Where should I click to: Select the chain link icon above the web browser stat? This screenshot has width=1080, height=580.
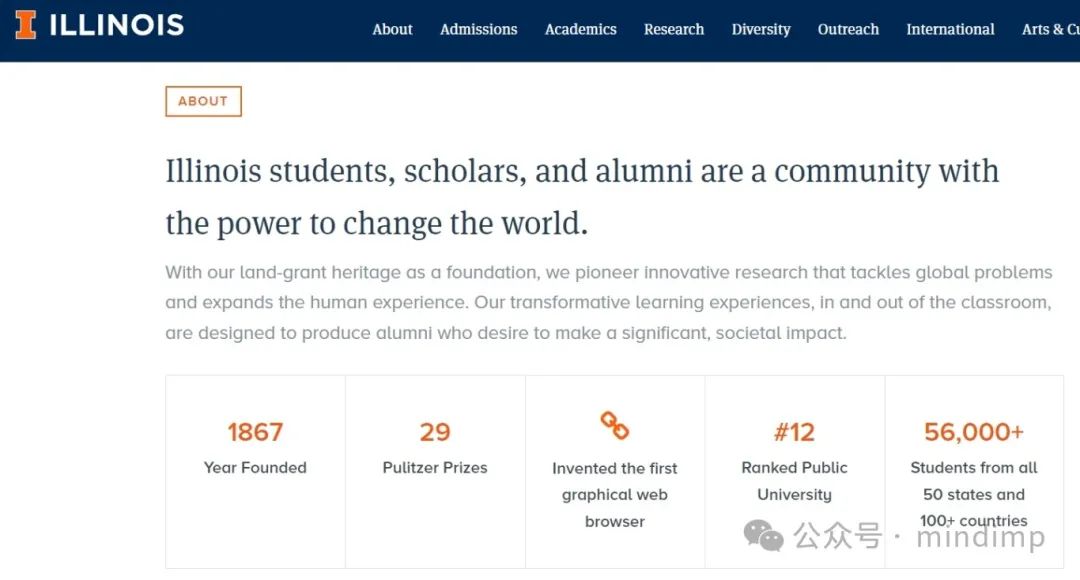tap(614, 427)
